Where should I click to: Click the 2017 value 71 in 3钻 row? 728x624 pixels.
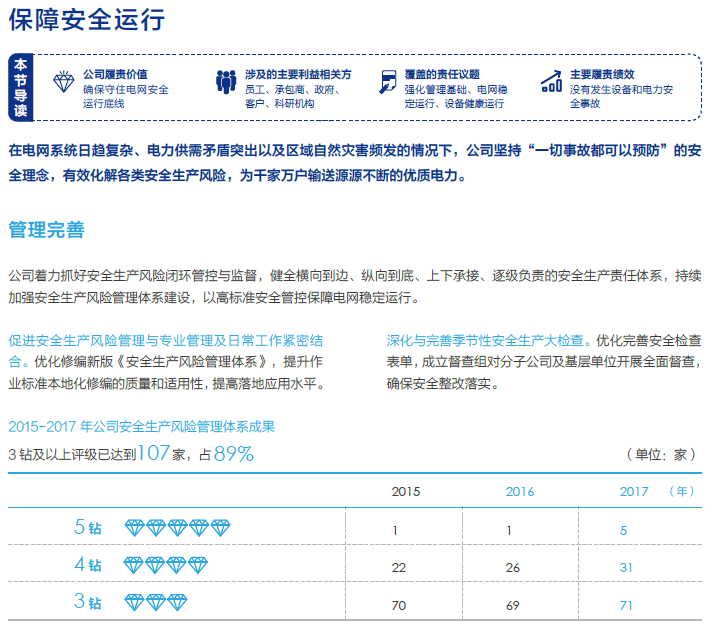click(627, 605)
